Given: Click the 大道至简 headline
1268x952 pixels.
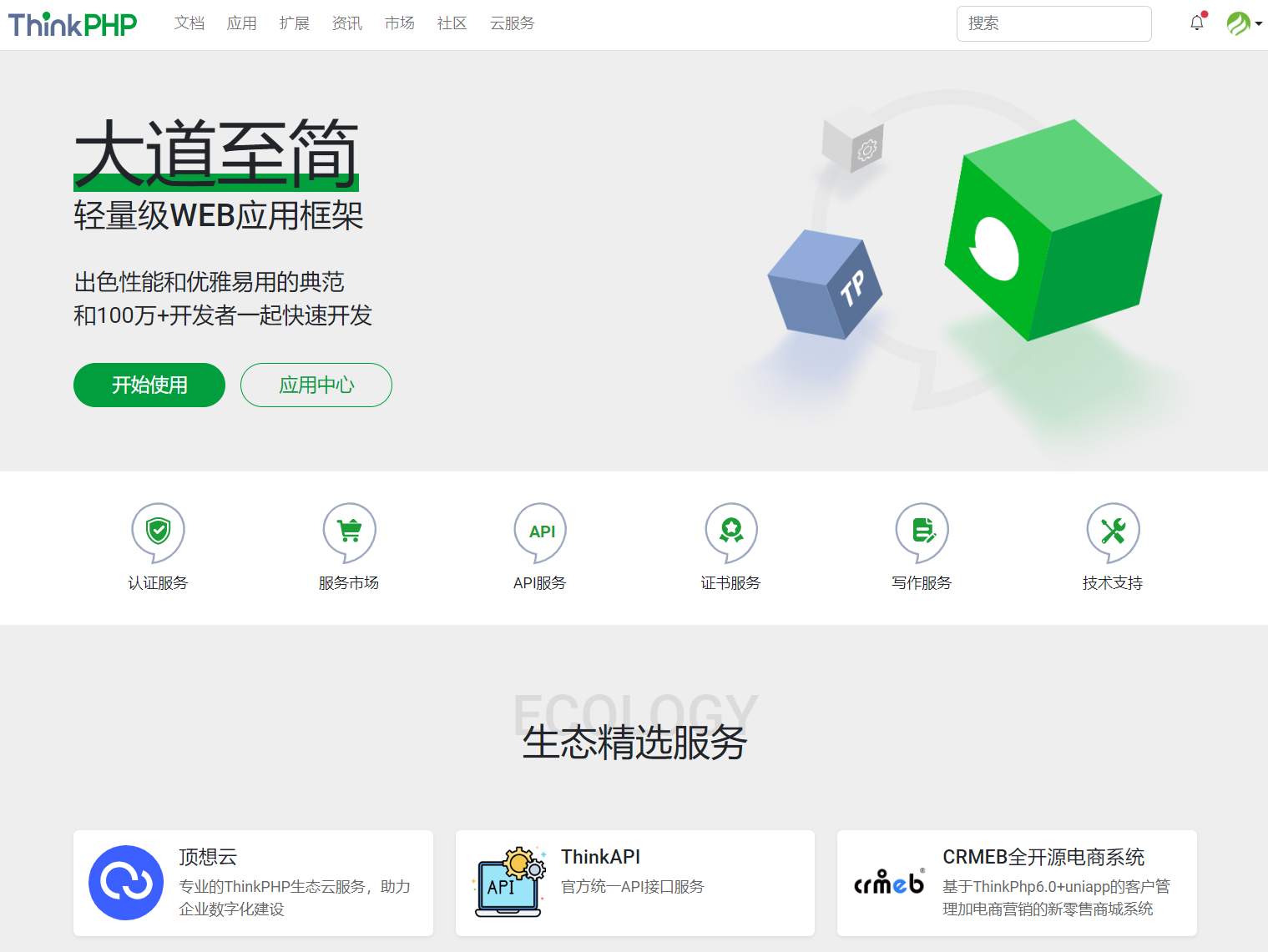Looking at the screenshot, I should tap(216, 154).
